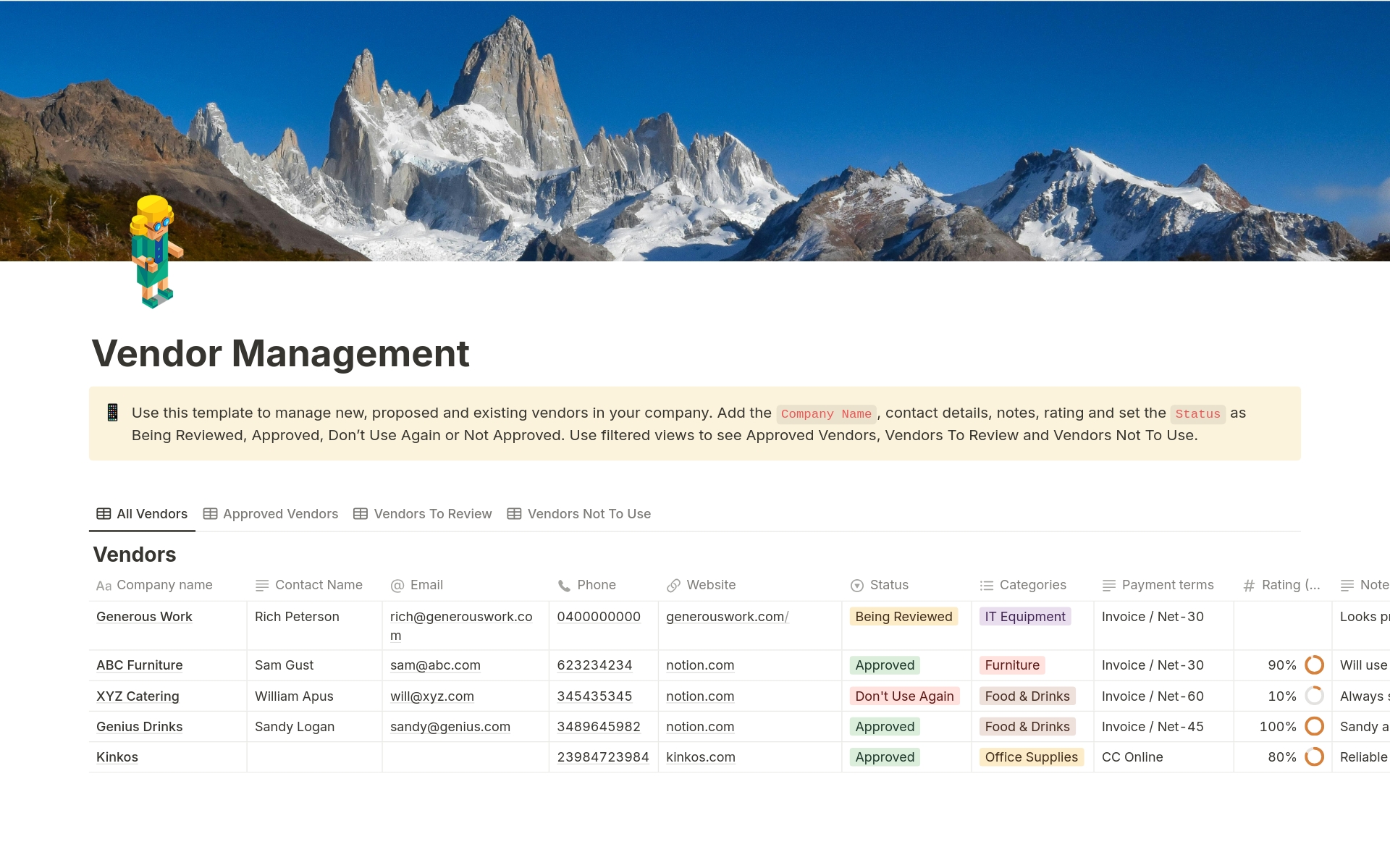Click the @ icon on the Email column header

[397, 585]
